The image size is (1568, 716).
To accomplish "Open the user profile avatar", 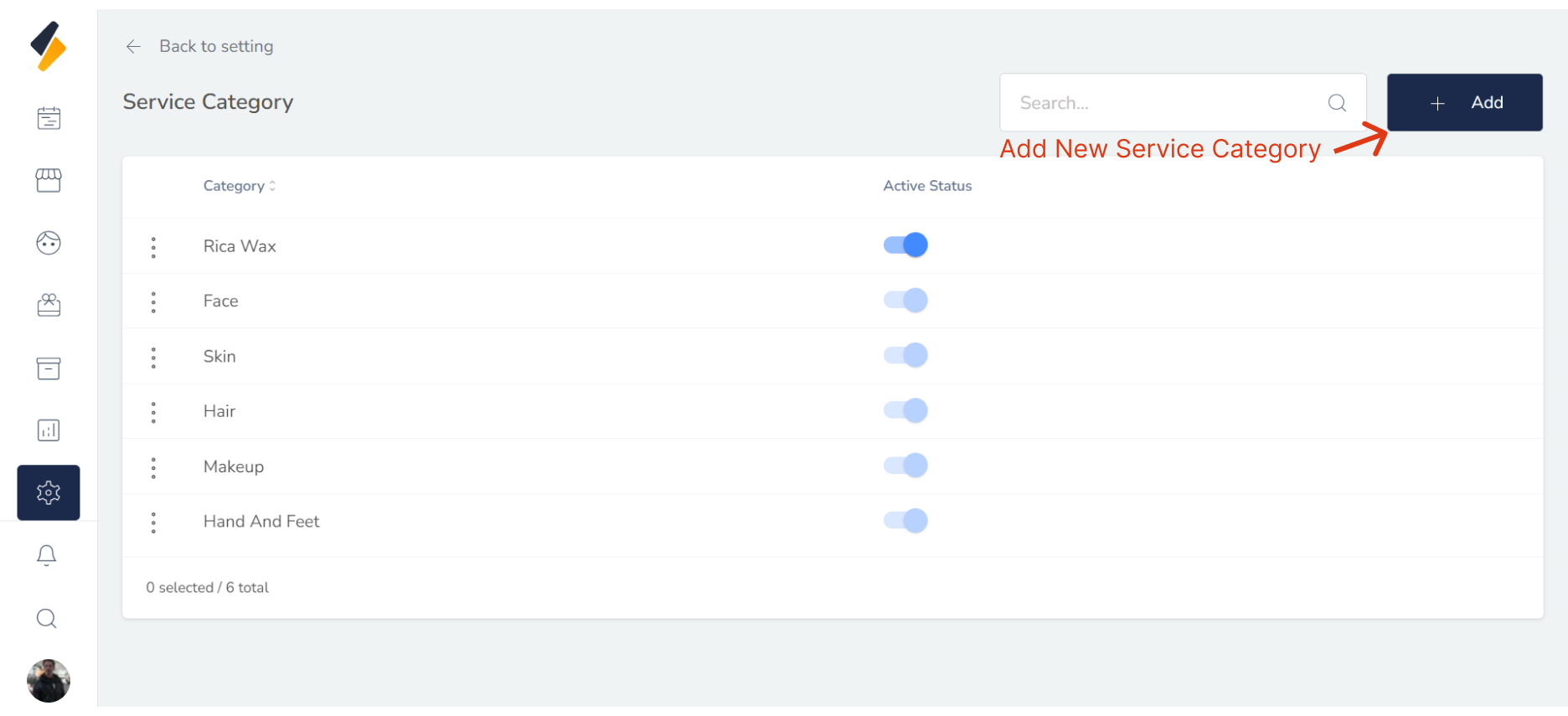I will click(49, 681).
